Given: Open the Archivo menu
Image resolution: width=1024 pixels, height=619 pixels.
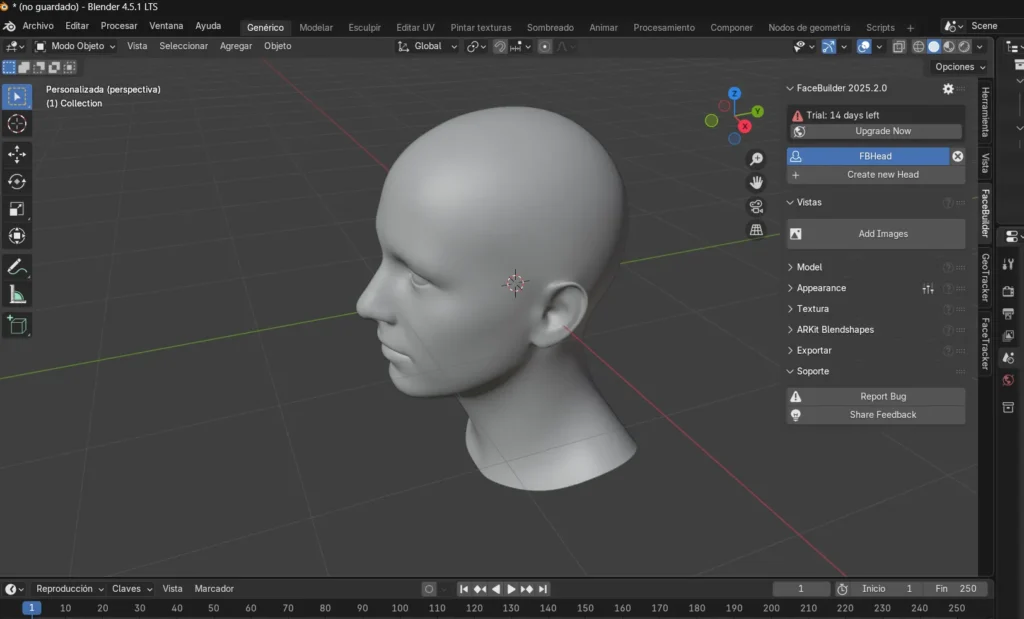Looking at the screenshot, I should tap(38, 26).
